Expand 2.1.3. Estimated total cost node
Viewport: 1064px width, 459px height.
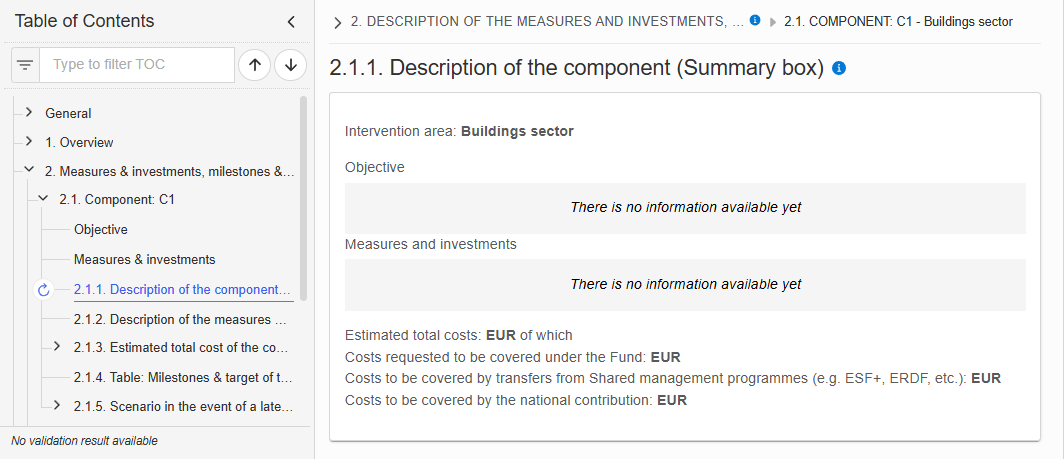tap(57, 346)
